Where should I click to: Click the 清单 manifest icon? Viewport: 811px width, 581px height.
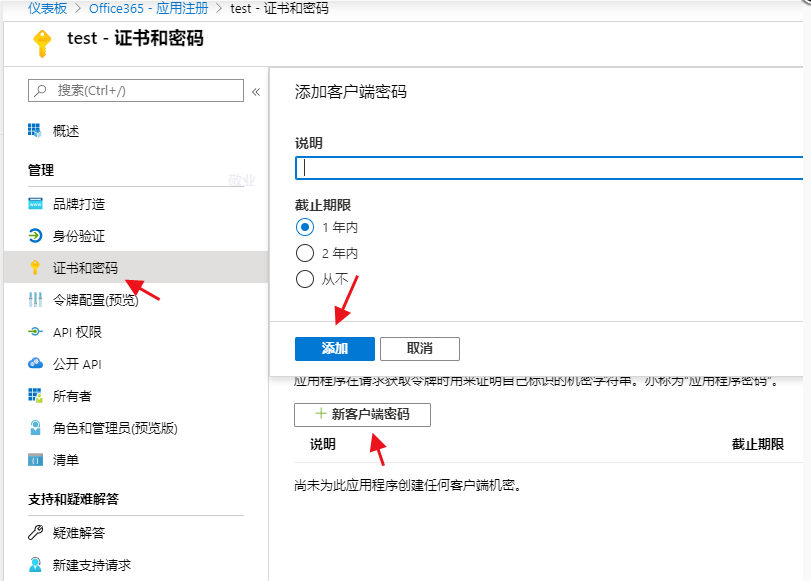point(35,460)
